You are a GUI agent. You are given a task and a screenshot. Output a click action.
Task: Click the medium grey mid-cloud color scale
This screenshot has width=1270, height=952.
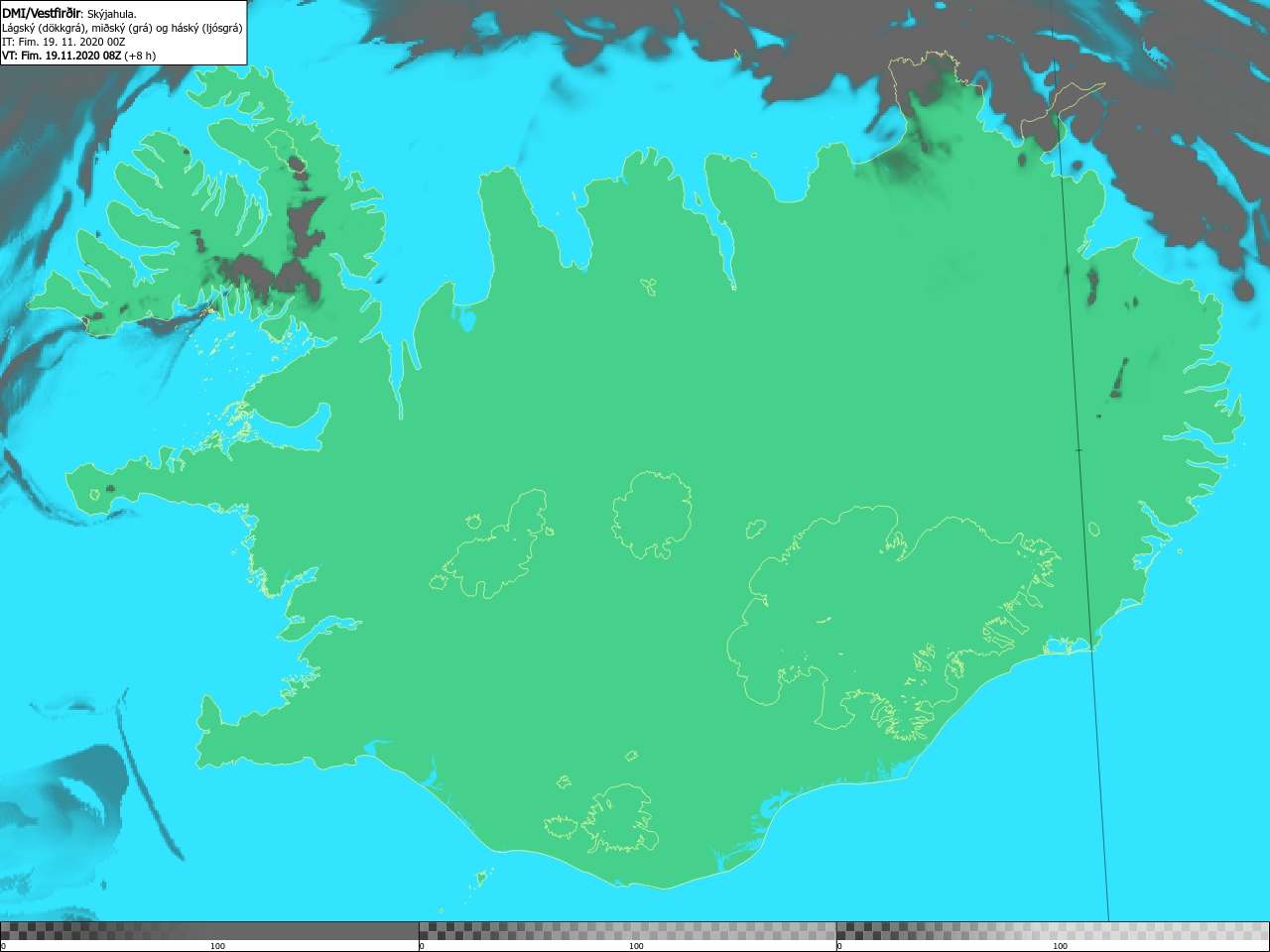pyautogui.click(x=627, y=931)
